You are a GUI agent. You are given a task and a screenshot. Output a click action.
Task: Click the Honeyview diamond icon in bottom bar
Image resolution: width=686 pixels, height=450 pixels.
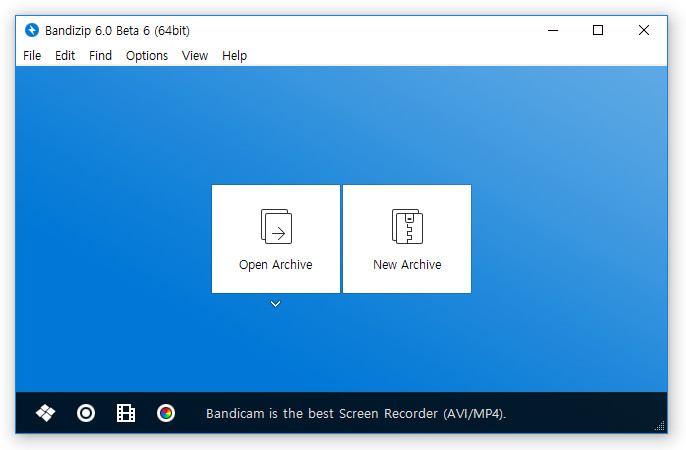click(x=46, y=413)
